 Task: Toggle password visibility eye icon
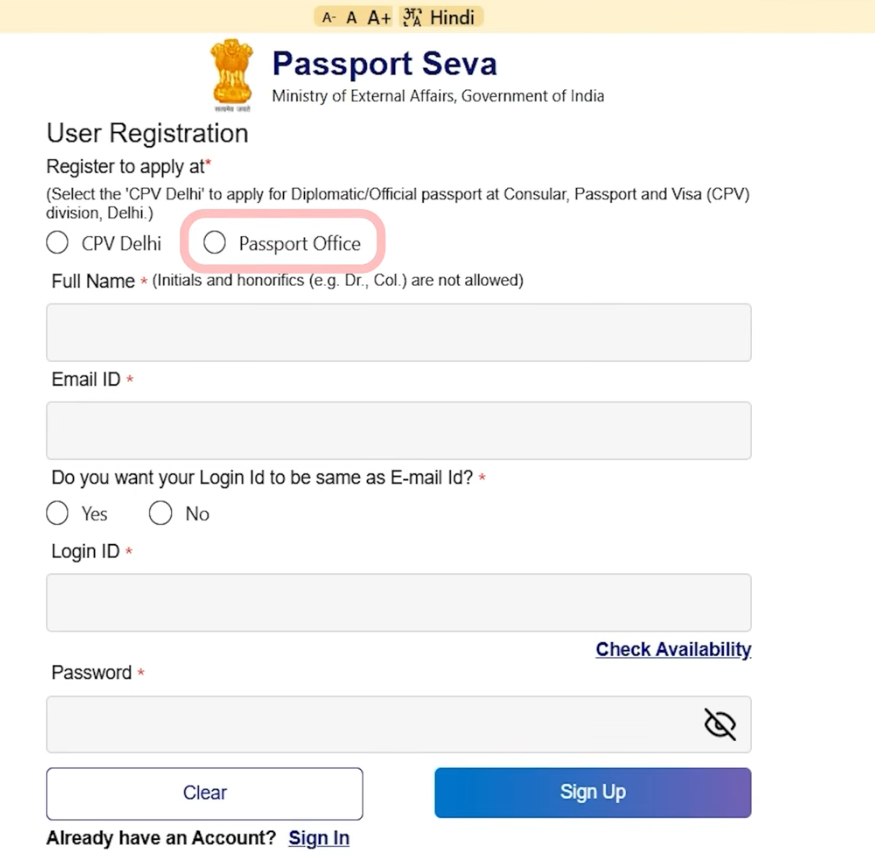pyautogui.click(x=719, y=724)
